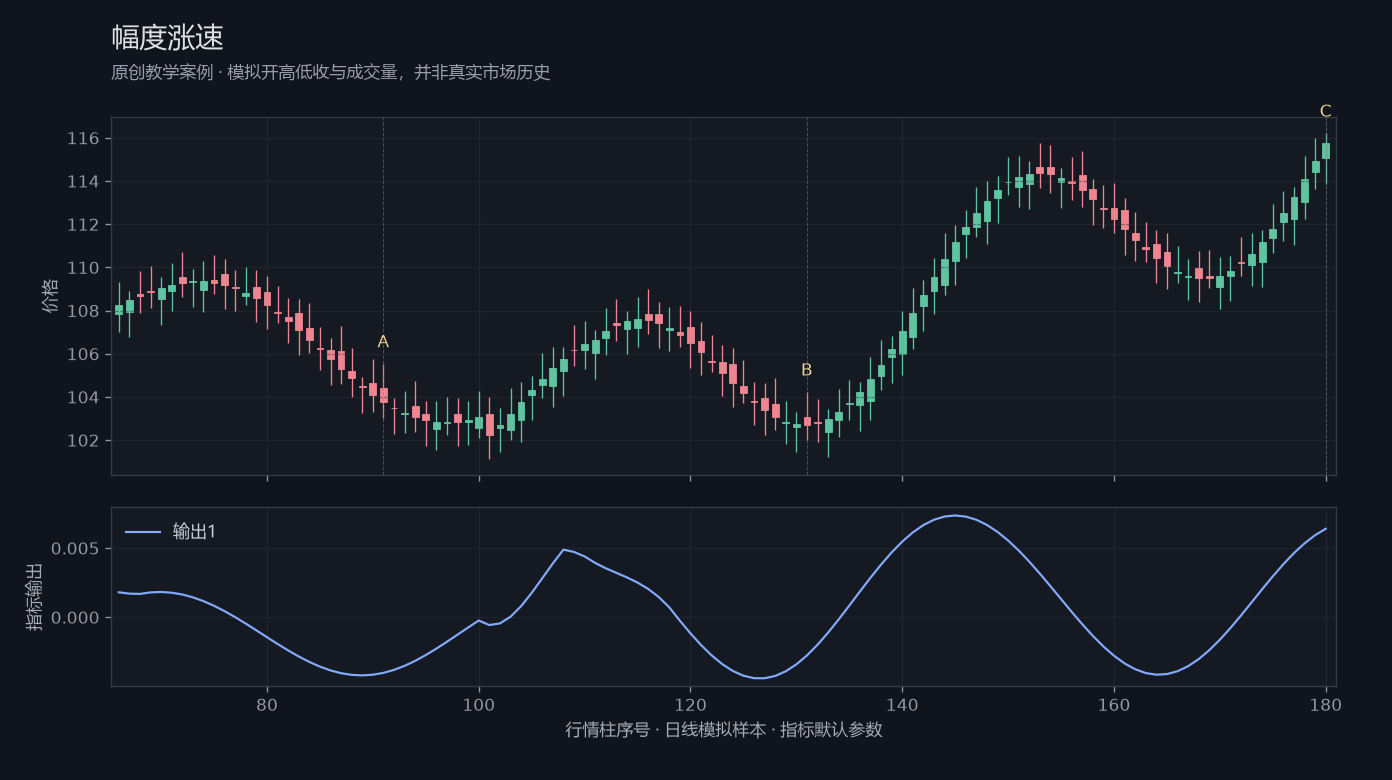Select the x-axis tick label 180
The width and height of the screenshot is (1392, 780).
click(x=1326, y=704)
